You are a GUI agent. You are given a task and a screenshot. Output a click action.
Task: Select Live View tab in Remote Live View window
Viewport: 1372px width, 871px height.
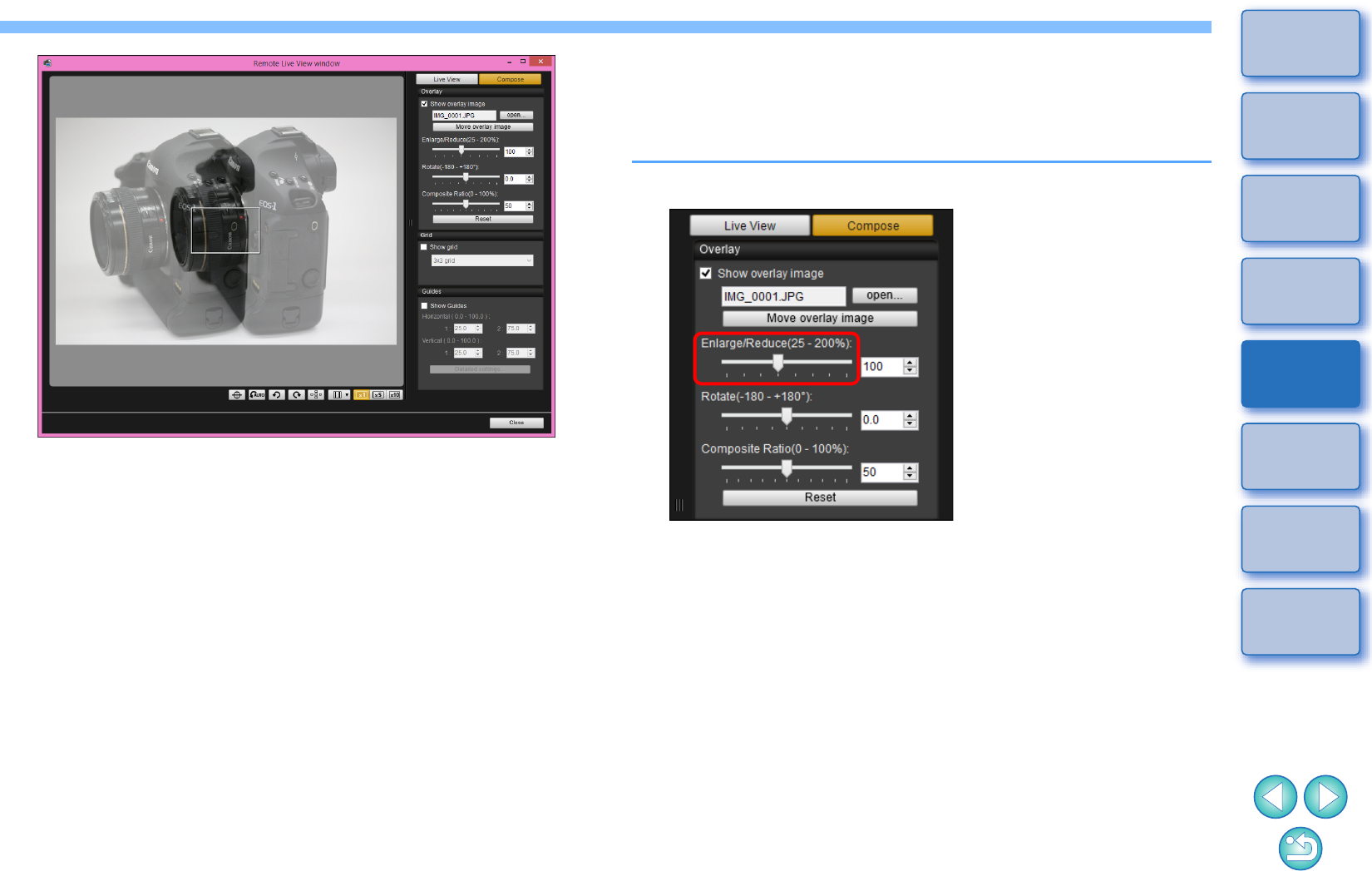click(447, 79)
